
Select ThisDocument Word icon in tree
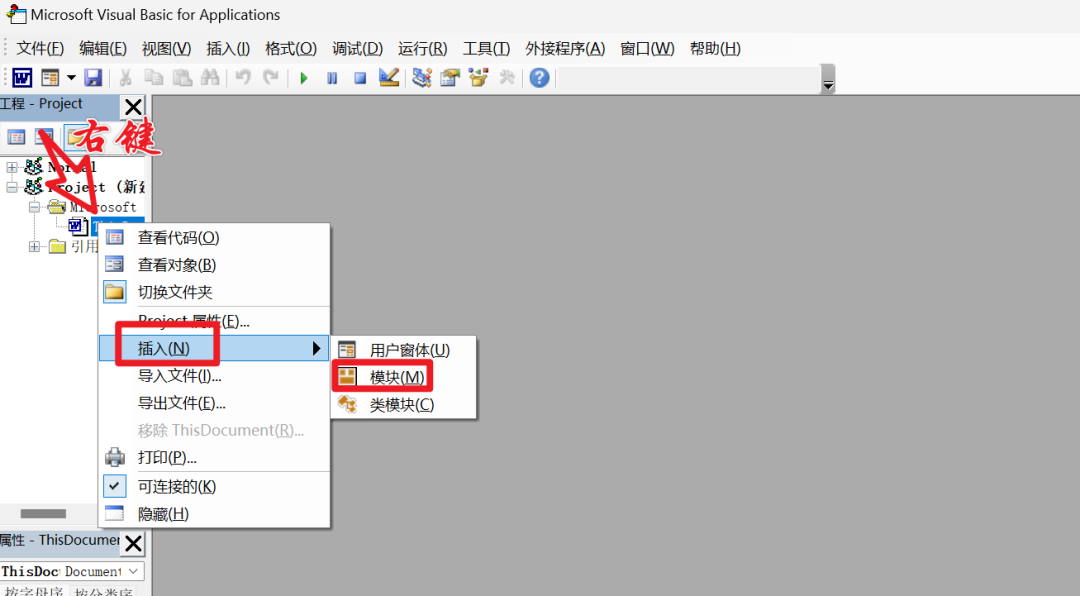point(78,226)
